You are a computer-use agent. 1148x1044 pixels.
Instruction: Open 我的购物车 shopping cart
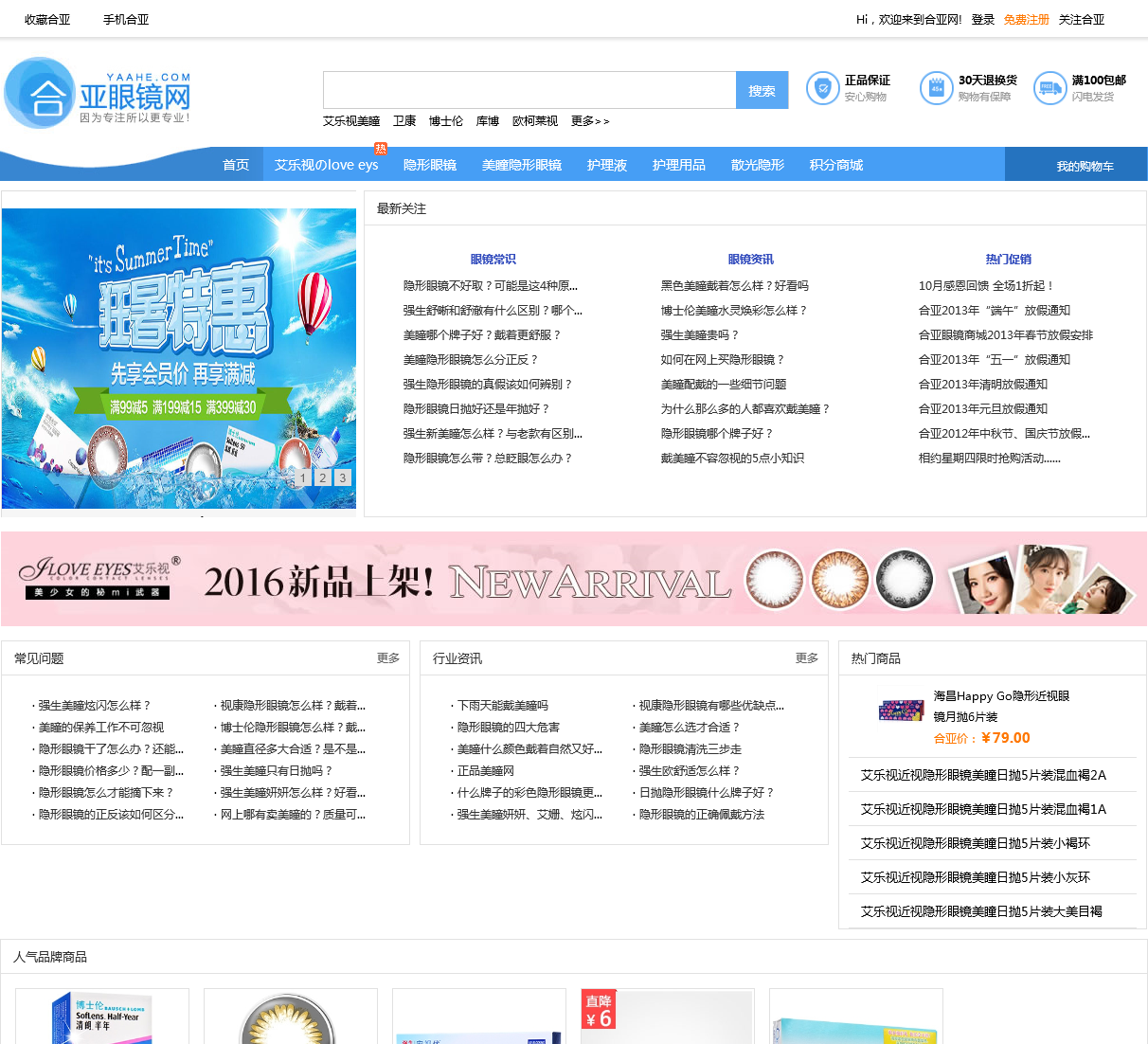1076,165
